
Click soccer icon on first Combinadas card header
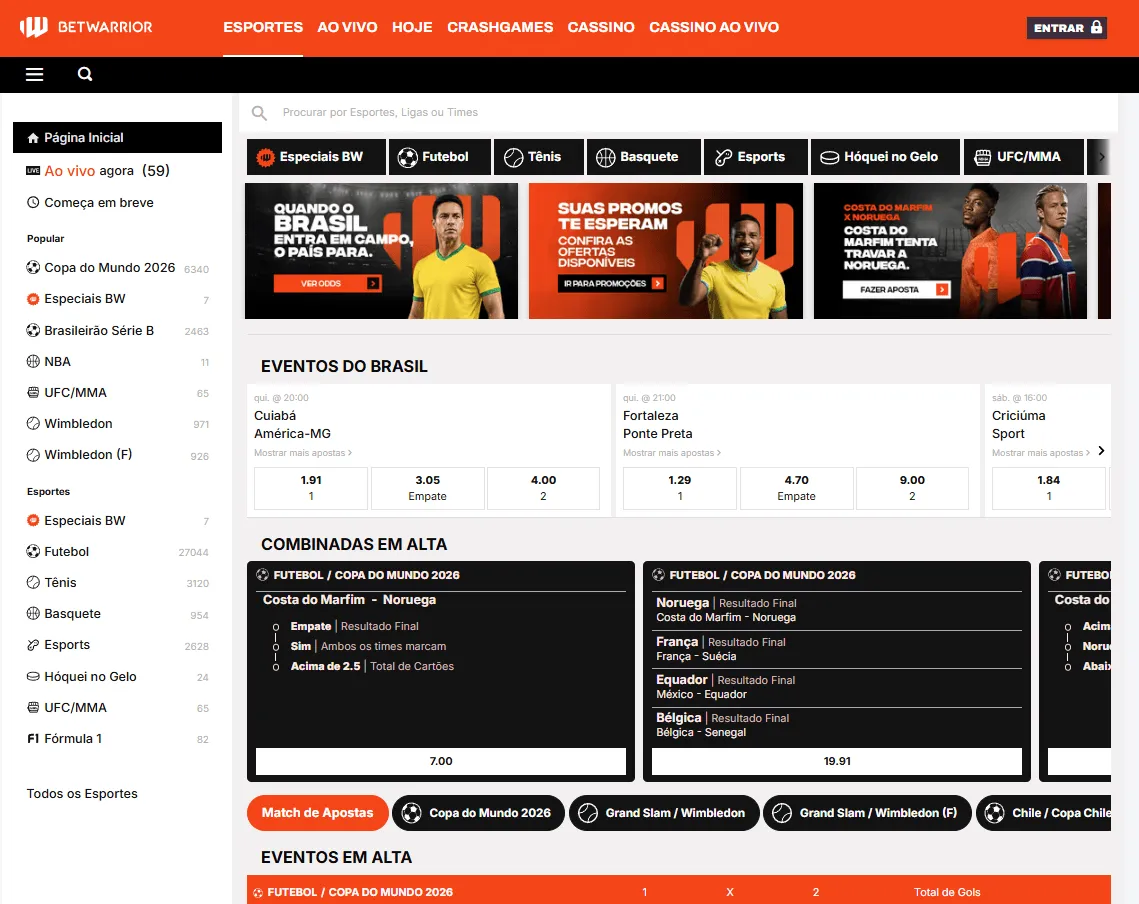pyautogui.click(x=262, y=575)
